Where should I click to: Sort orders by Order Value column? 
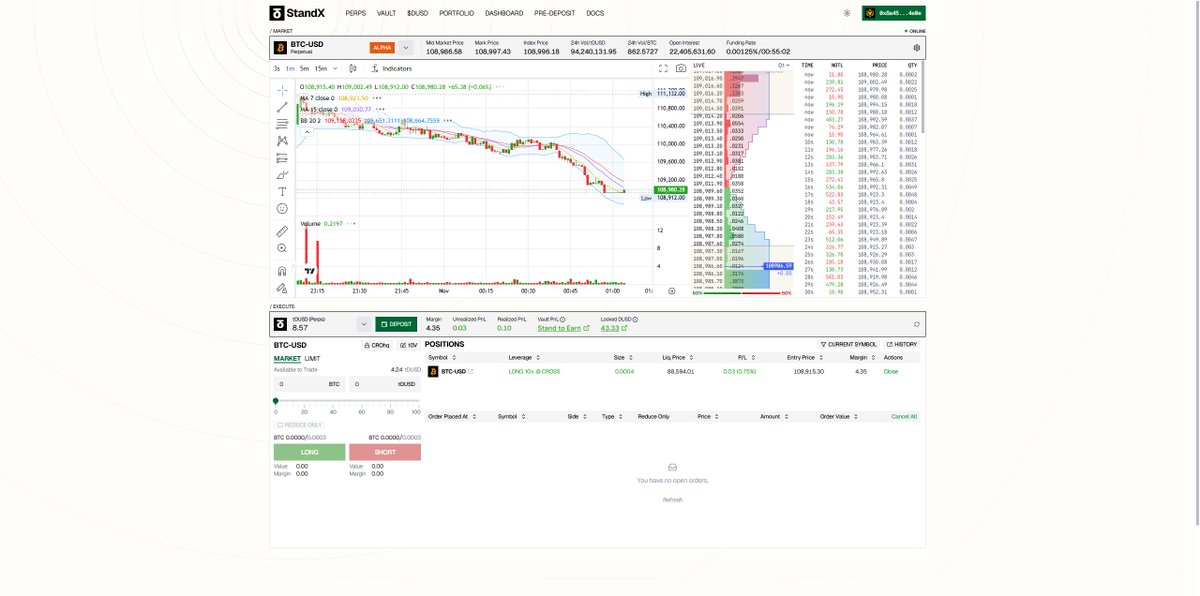pyautogui.click(x=837, y=416)
